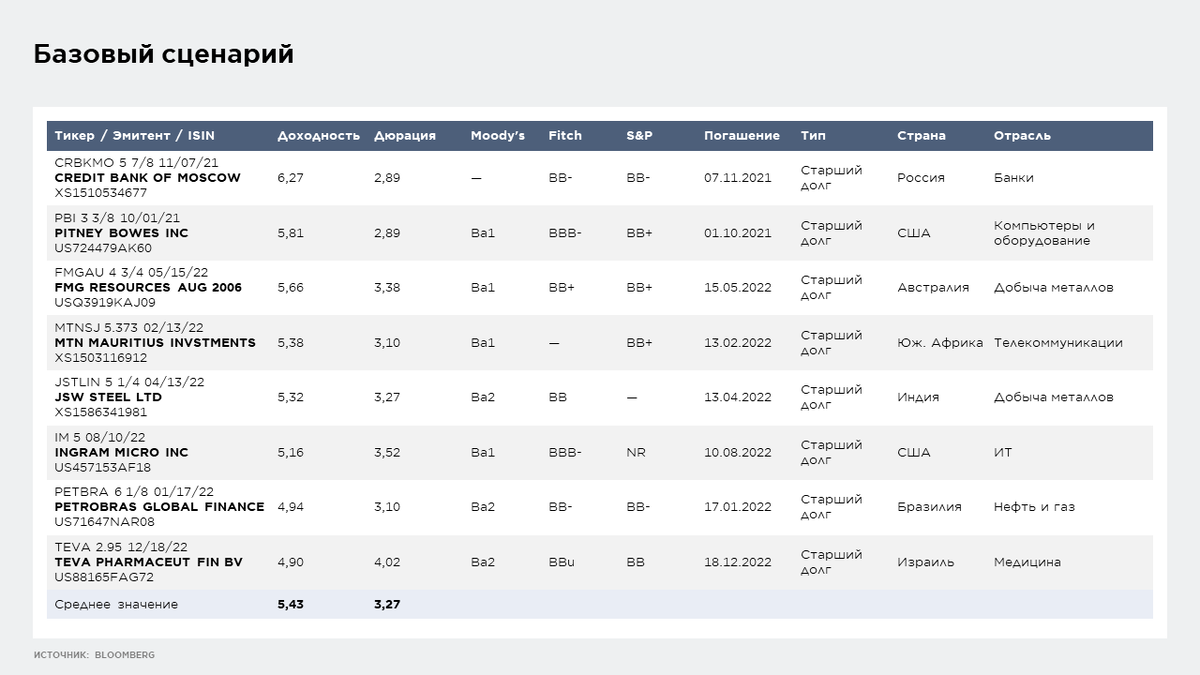Click ticker 'IM 5 08/10/22'
Viewport: 1200px width, 675px height.
pyautogui.click(x=98, y=437)
